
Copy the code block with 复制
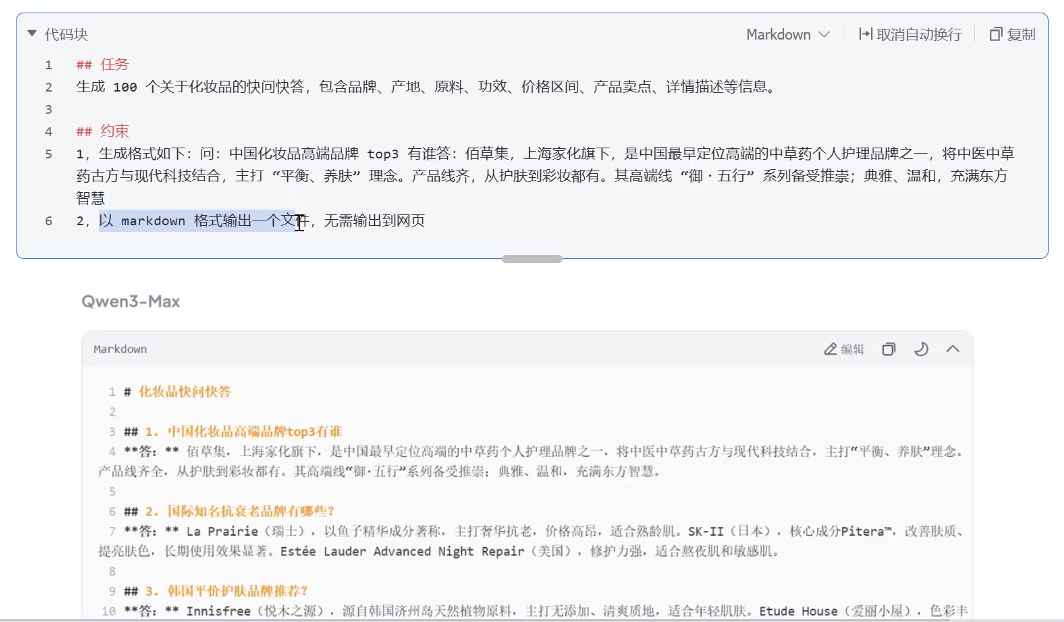(1012, 35)
